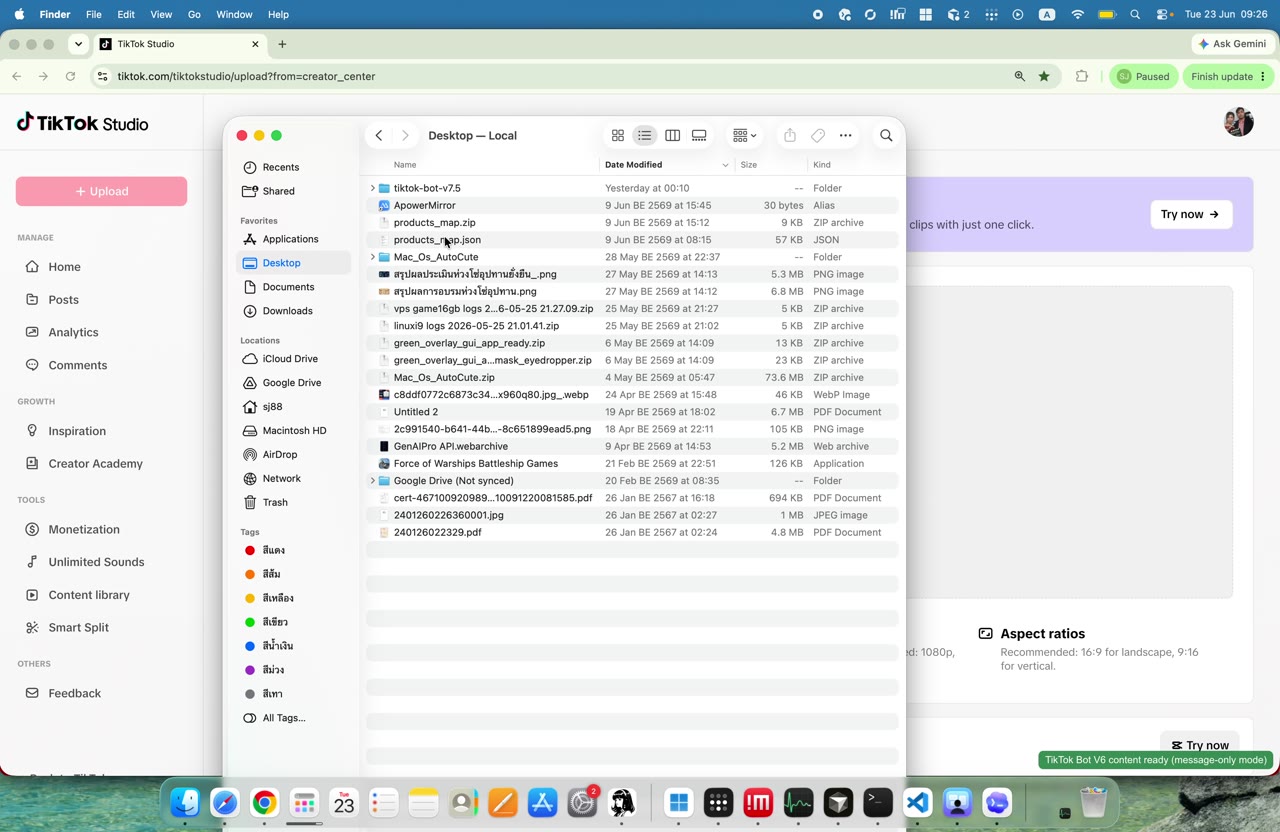
Task: Click the zoom magnifier icon in address bar
Action: [x=1019, y=76]
